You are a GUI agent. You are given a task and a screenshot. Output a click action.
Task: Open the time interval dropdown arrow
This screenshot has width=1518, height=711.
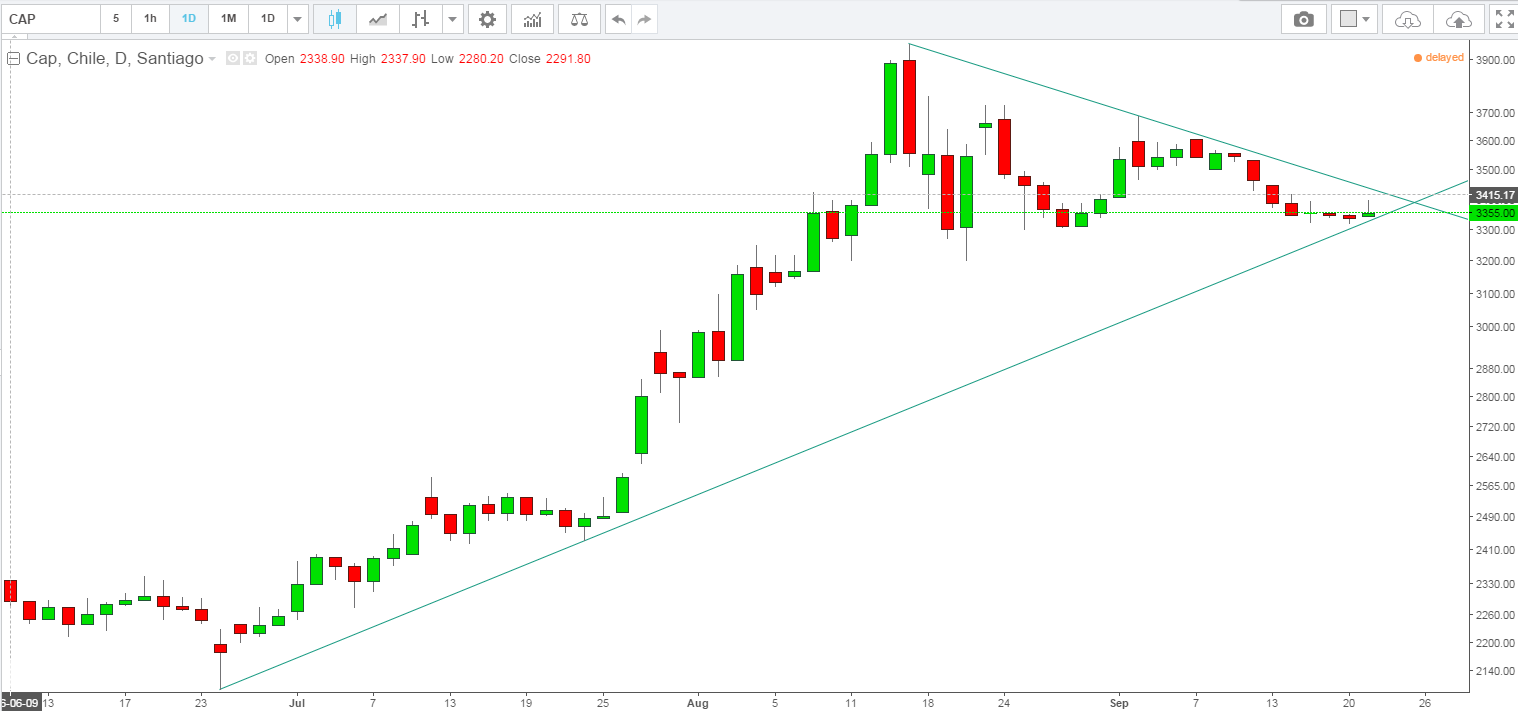pyautogui.click(x=297, y=19)
